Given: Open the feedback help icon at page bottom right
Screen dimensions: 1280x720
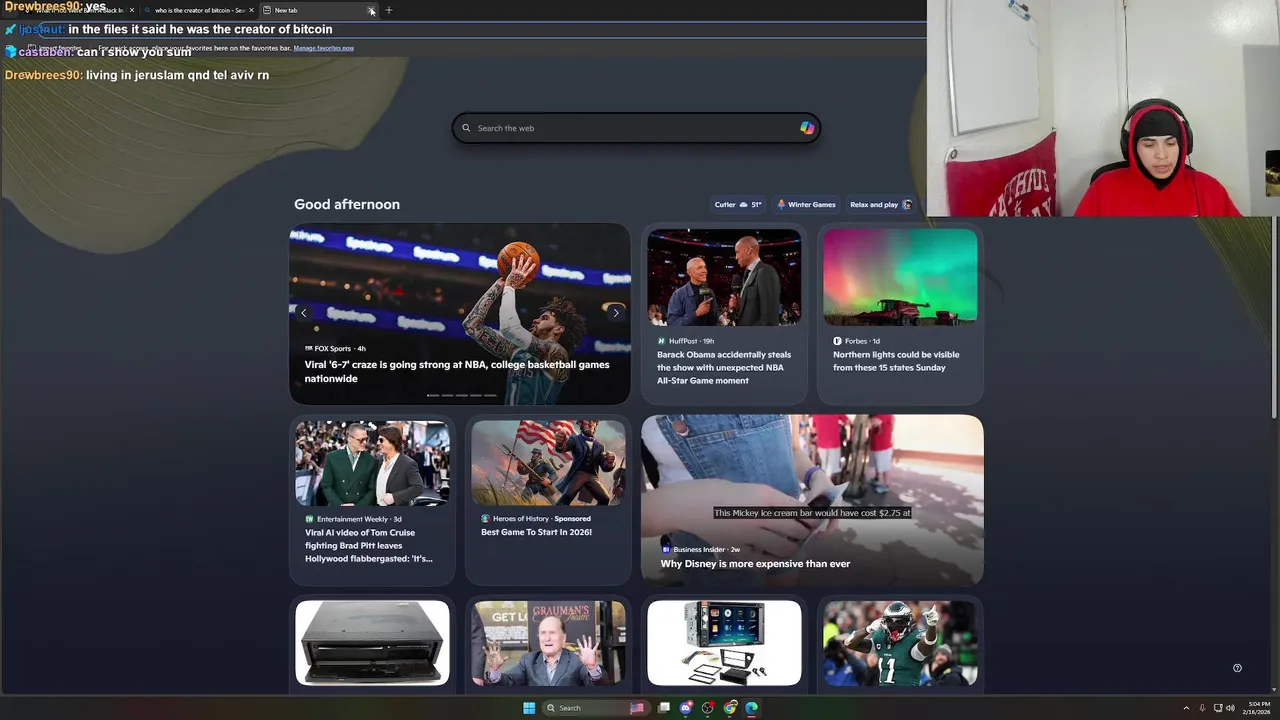Looking at the screenshot, I should tap(1237, 668).
